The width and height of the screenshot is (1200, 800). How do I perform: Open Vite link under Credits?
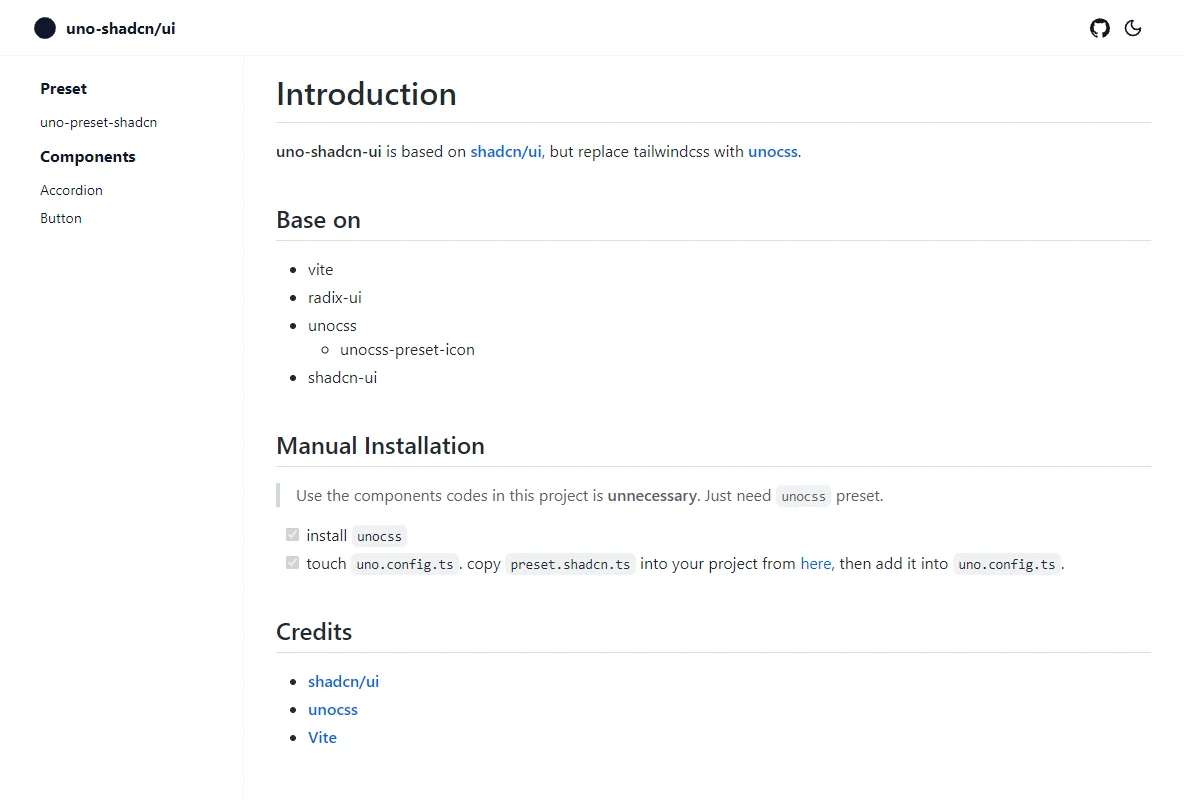click(x=322, y=738)
